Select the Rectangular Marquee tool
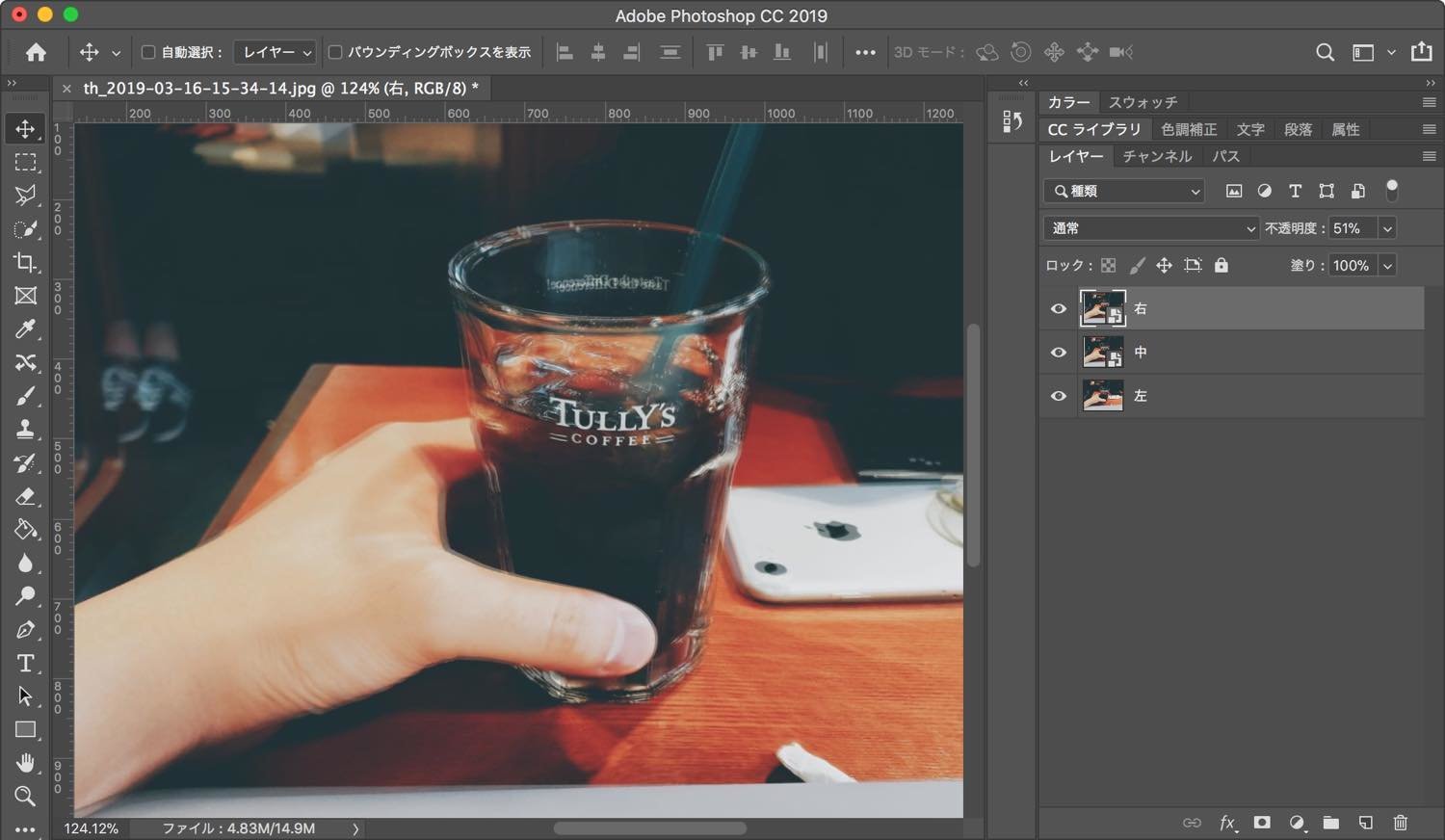 pos(25,162)
